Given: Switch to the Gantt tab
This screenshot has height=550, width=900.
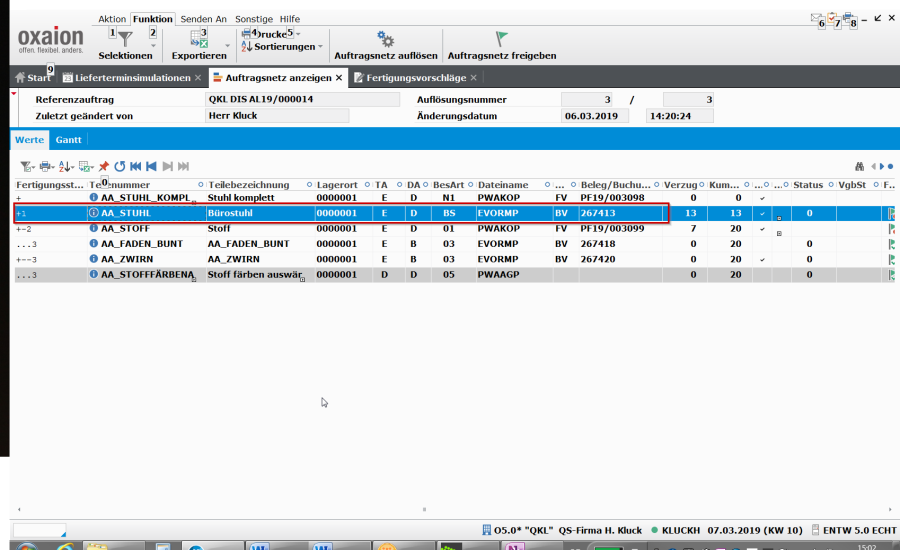Looking at the screenshot, I should [68, 140].
